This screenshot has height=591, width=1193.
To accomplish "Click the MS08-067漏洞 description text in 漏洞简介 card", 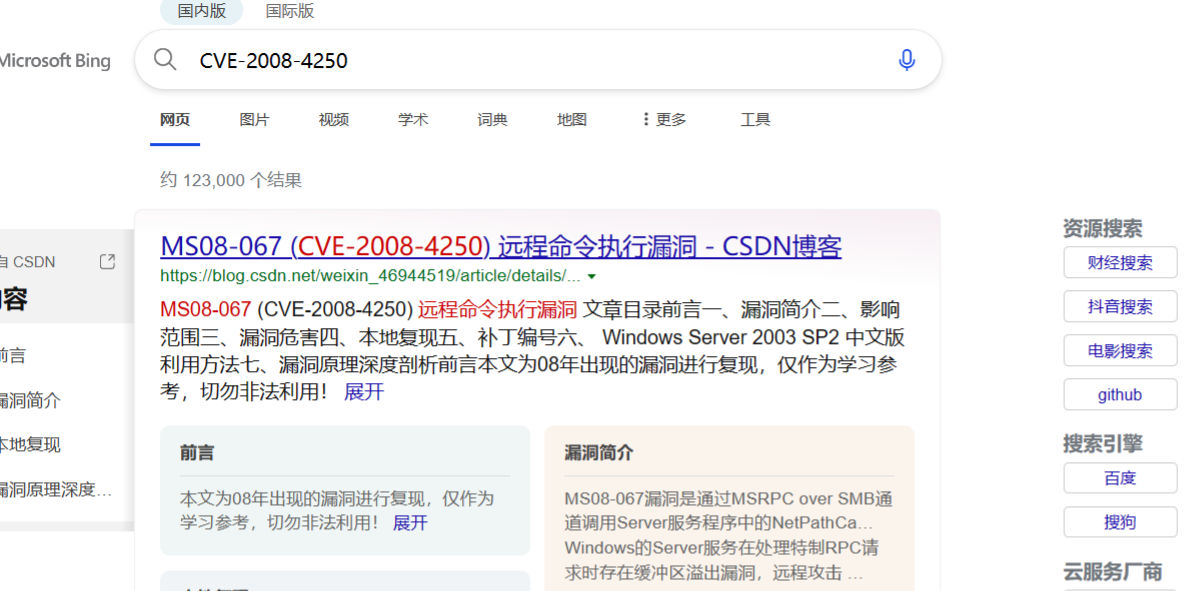I will pyautogui.click(x=729, y=535).
